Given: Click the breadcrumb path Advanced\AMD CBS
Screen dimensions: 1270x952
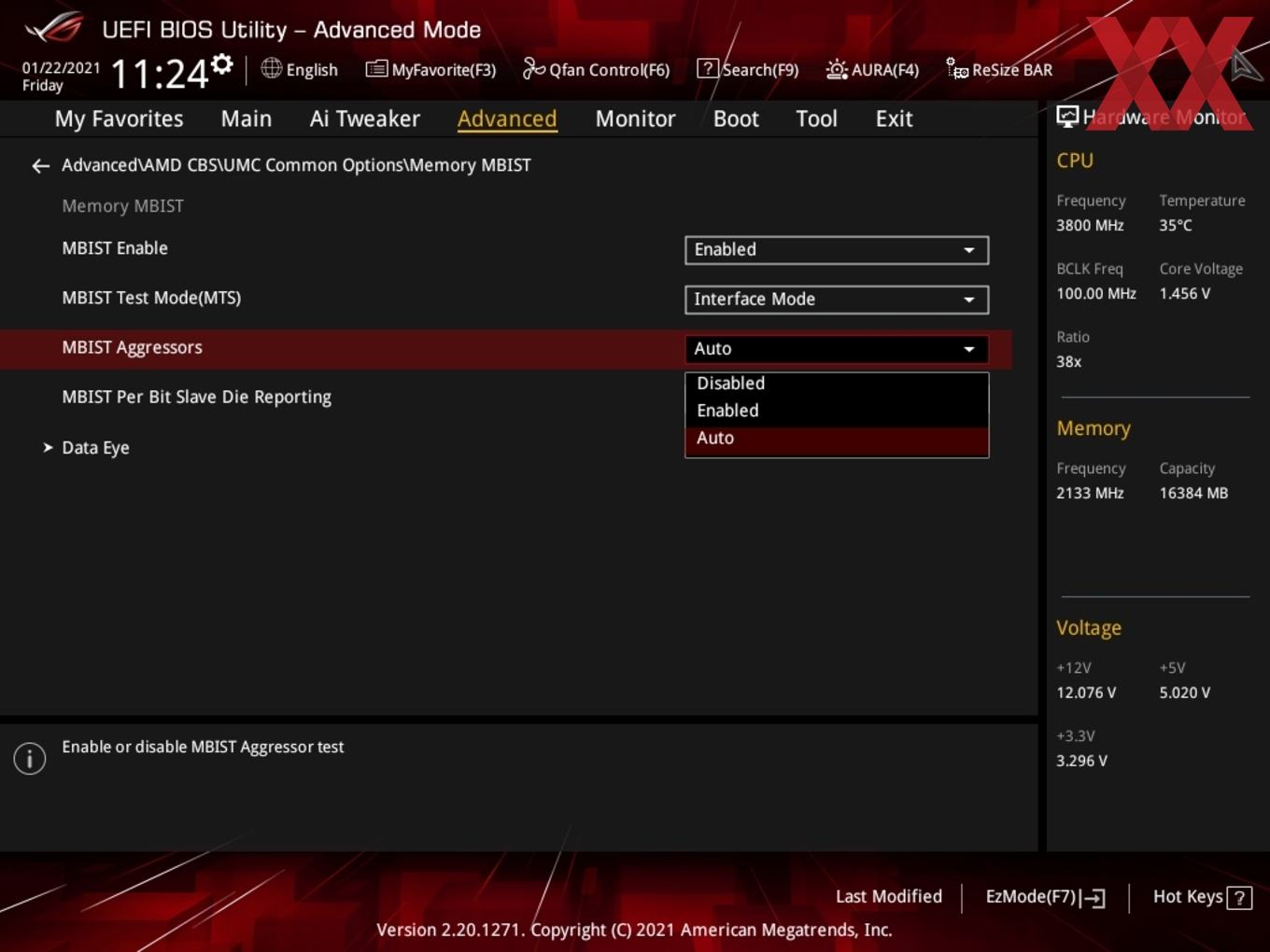Looking at the screenshot, I should tap(296, 165).
